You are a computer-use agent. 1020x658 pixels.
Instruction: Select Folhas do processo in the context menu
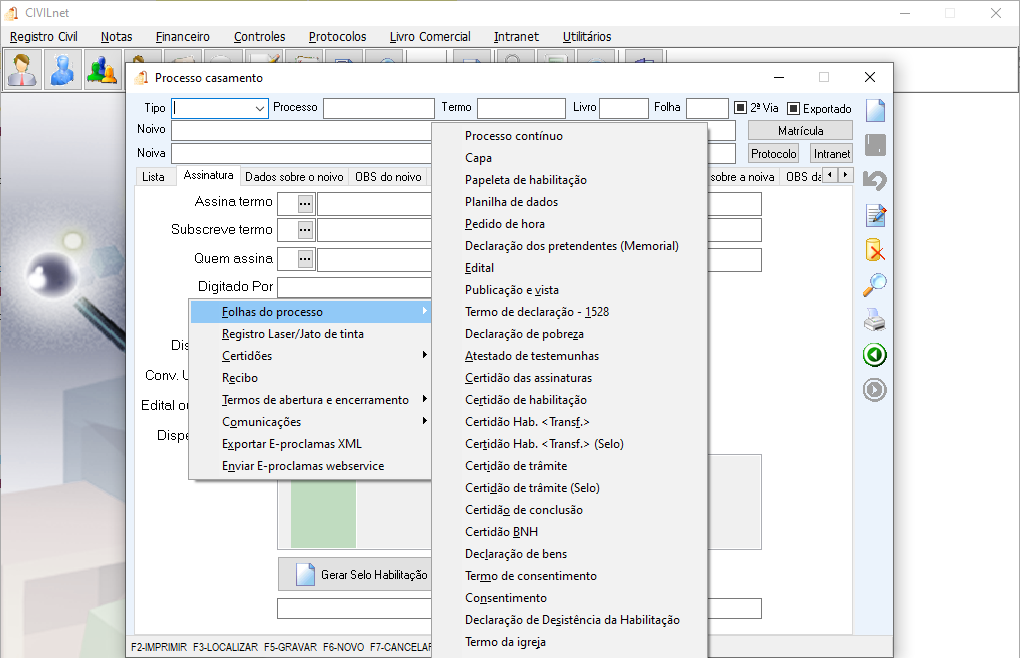(x=311, y=312)
